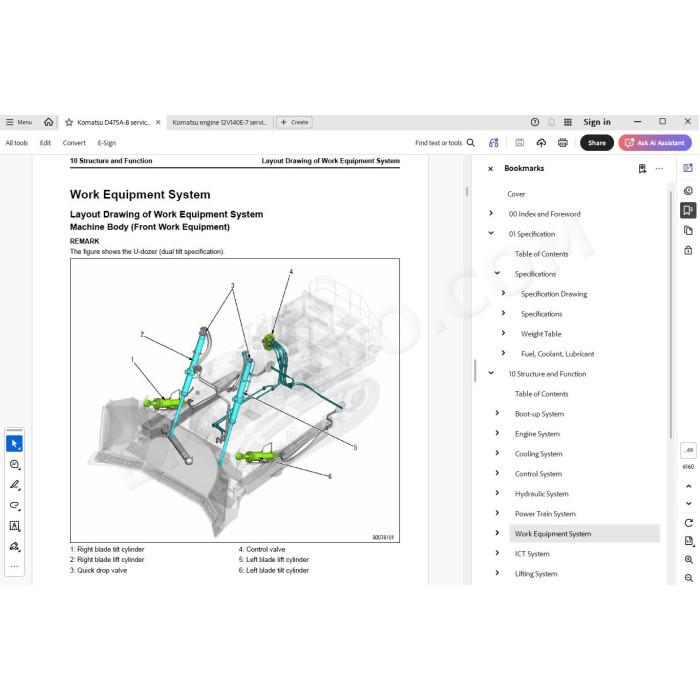Open the Home icon in the tab bar
Screen dimensions: 700x700
(49, 122)
